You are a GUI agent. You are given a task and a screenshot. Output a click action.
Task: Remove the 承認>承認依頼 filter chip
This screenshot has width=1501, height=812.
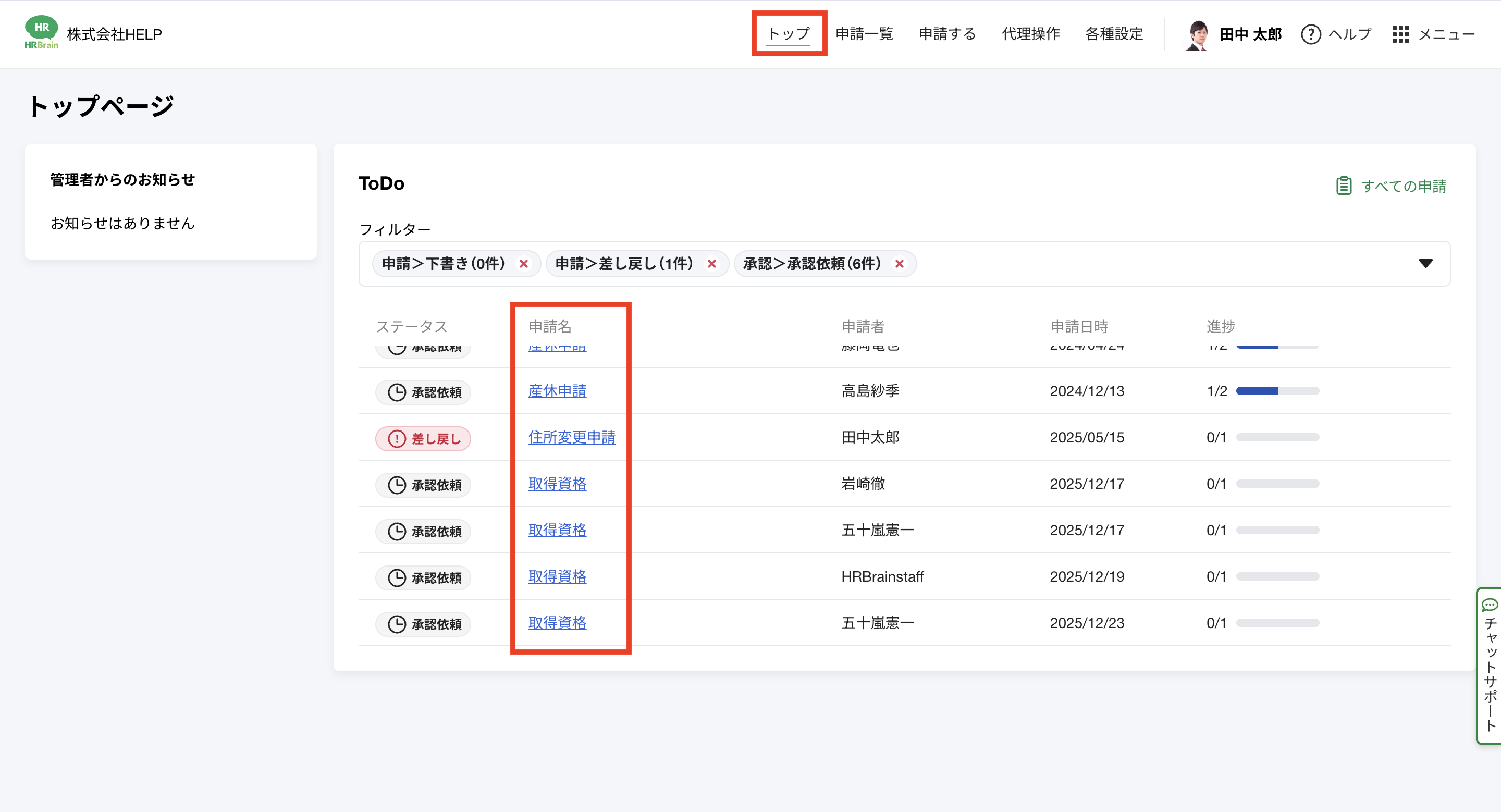click(899, 264)
